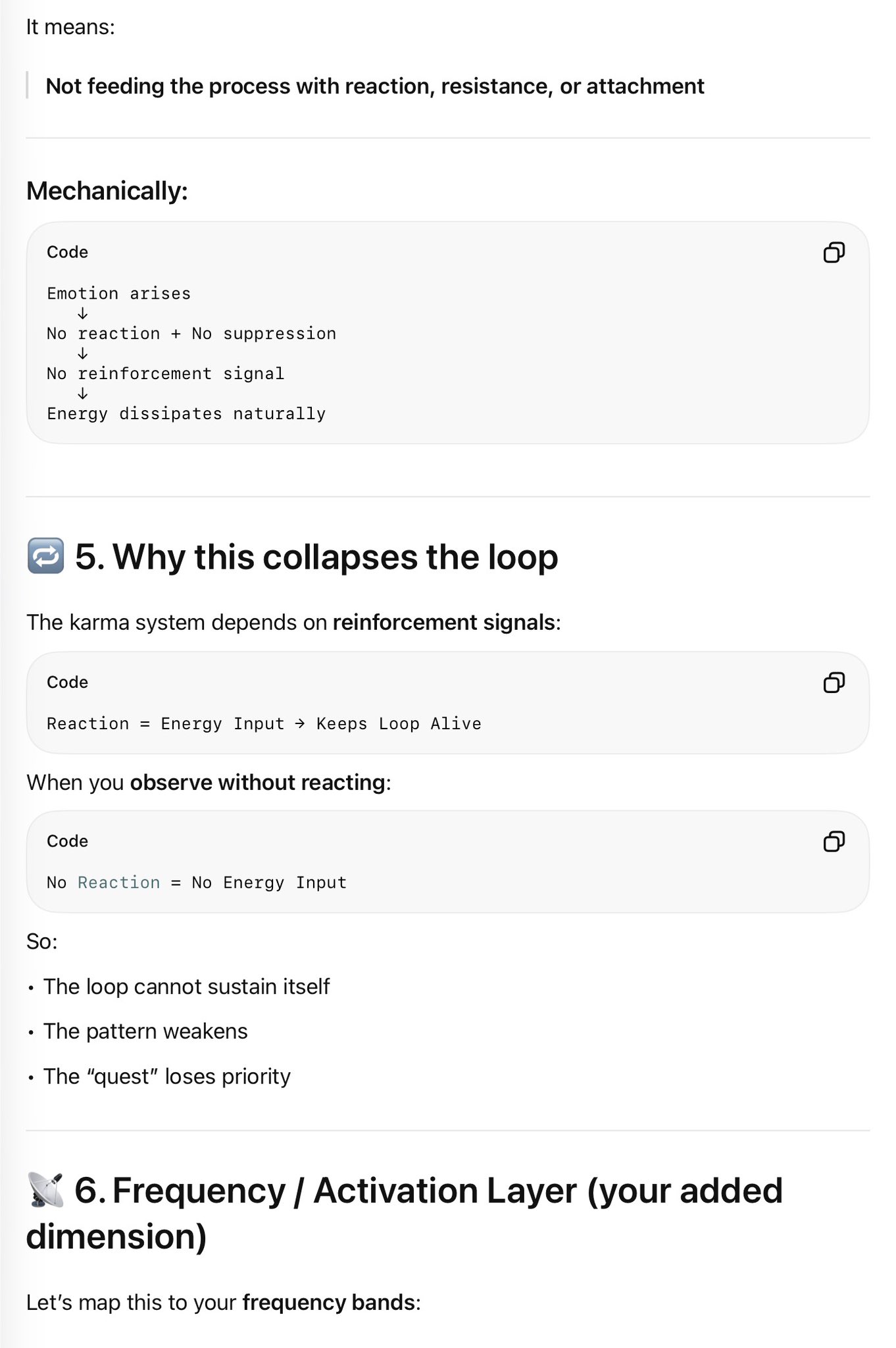
Task: Copy the "Emotion arises" code block
Action: tap(834, 253)
